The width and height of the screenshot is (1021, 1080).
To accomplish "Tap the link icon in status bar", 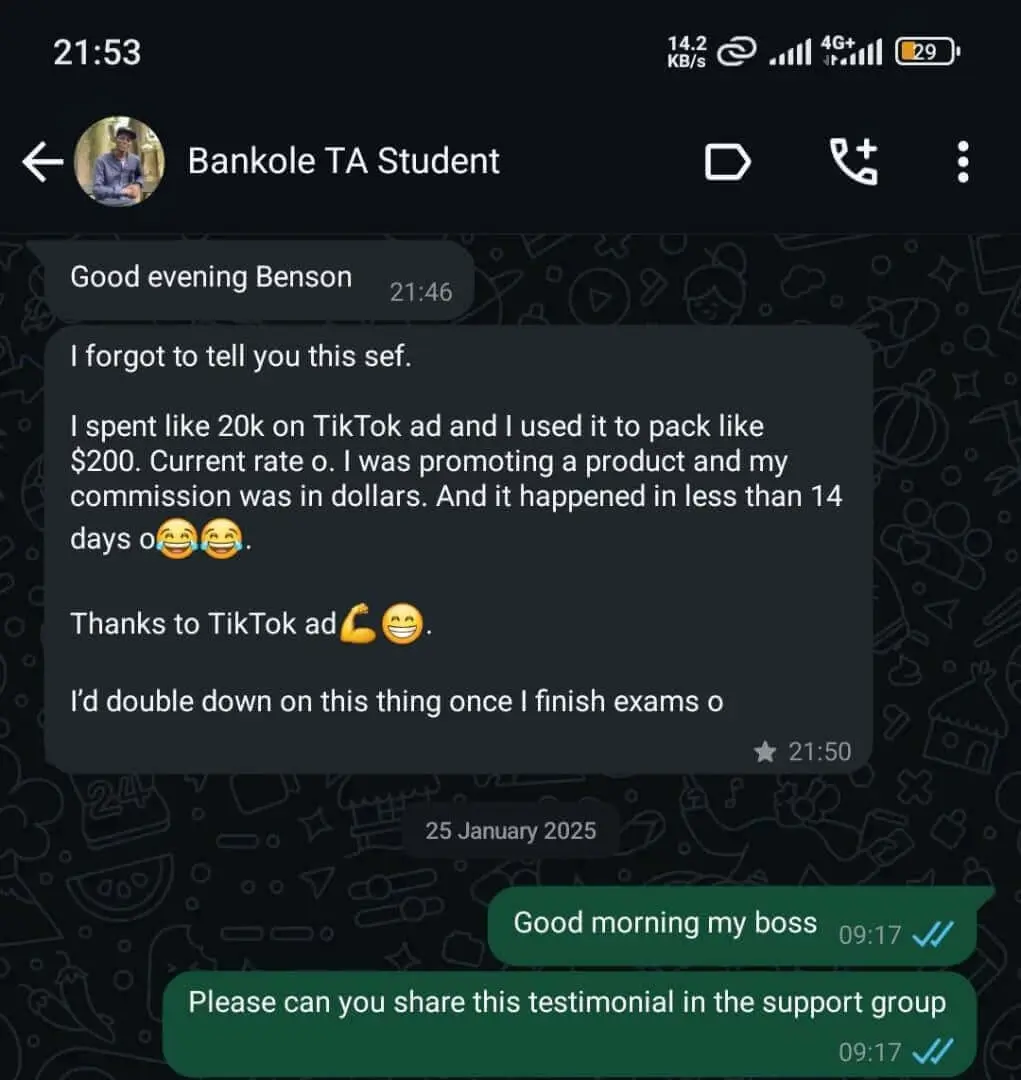I will 736,52.
